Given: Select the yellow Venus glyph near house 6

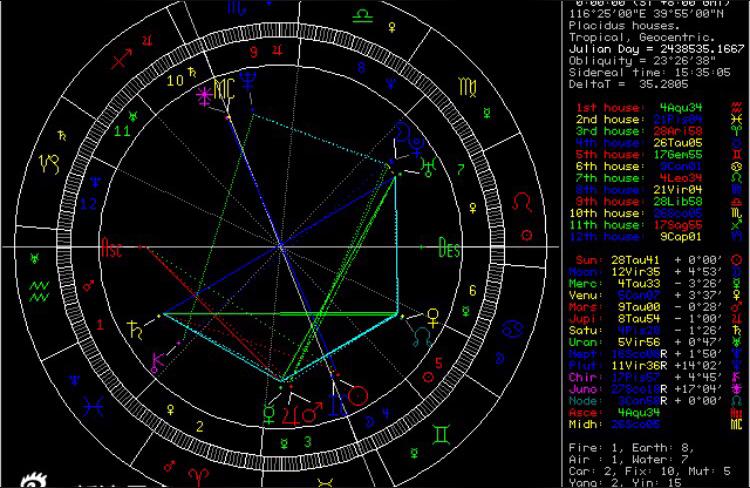Looking at the screenshot, I should 432,316.
